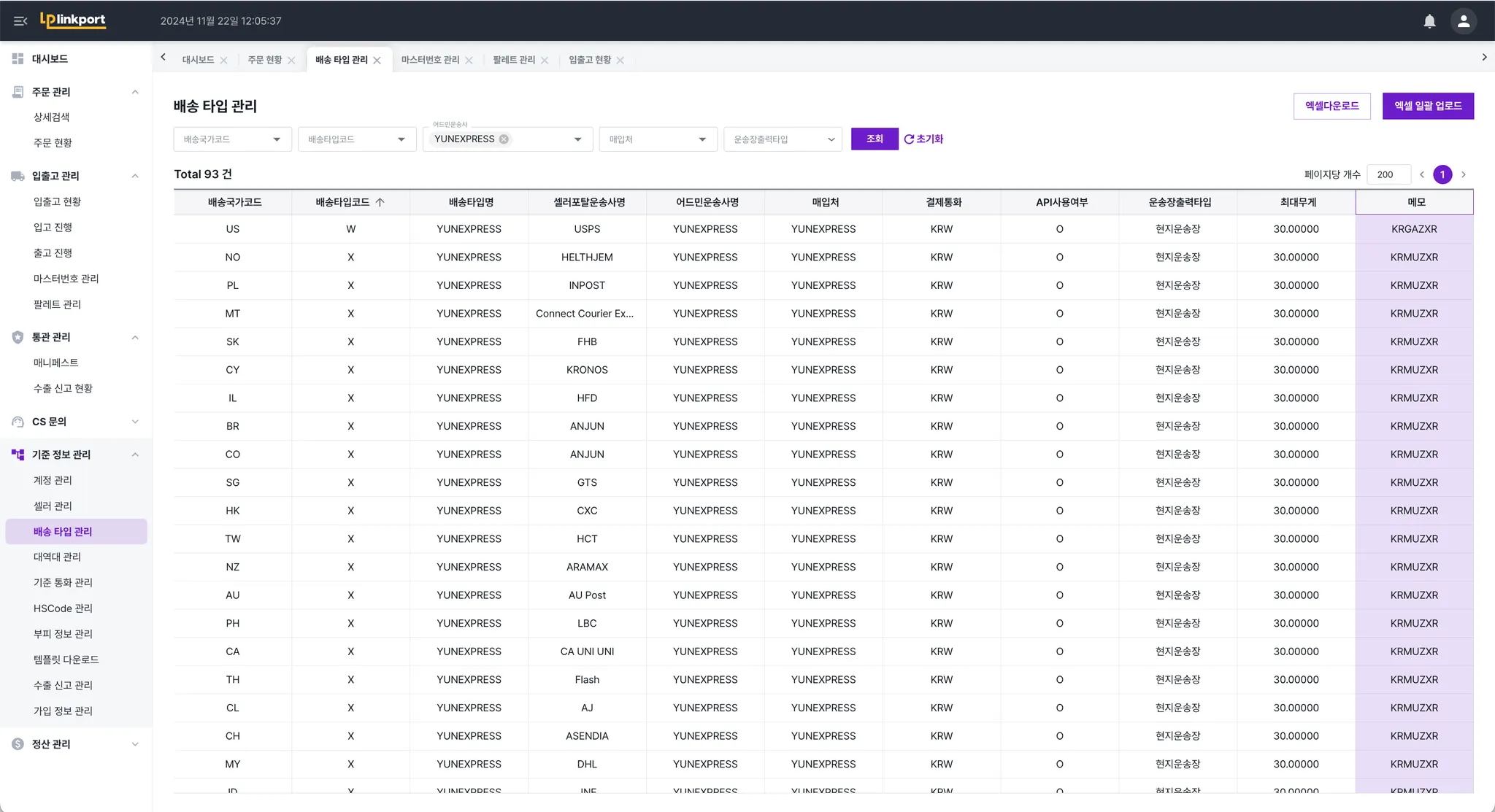This screenshot has width=1495, height=812.
Task: Switch to the 마스터번호 관리 tab
Action: pos(430,60)
